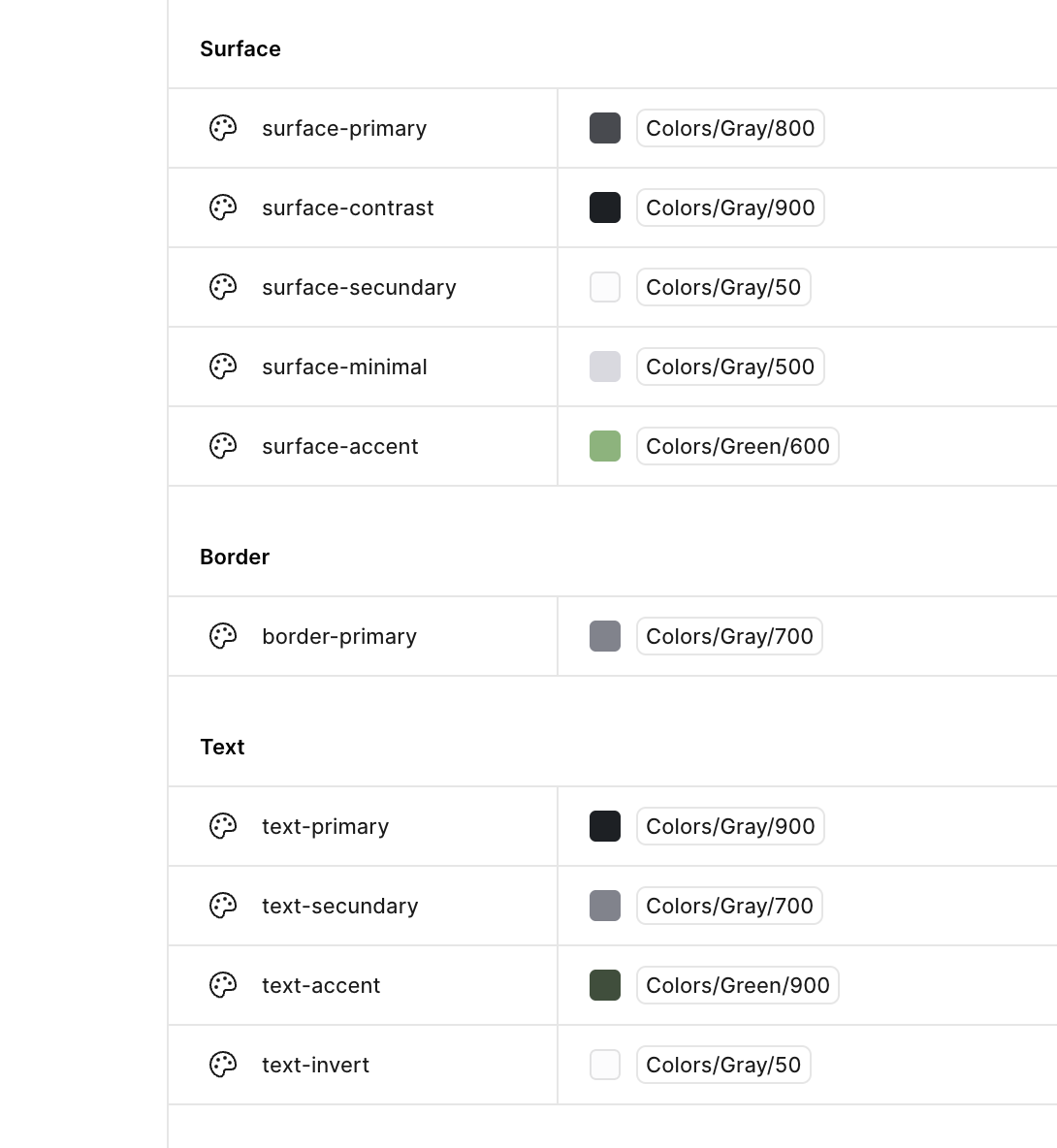1057x1148 pixels.
Task: Select the palette icon for surface-secundary
Action: [223, 287]
